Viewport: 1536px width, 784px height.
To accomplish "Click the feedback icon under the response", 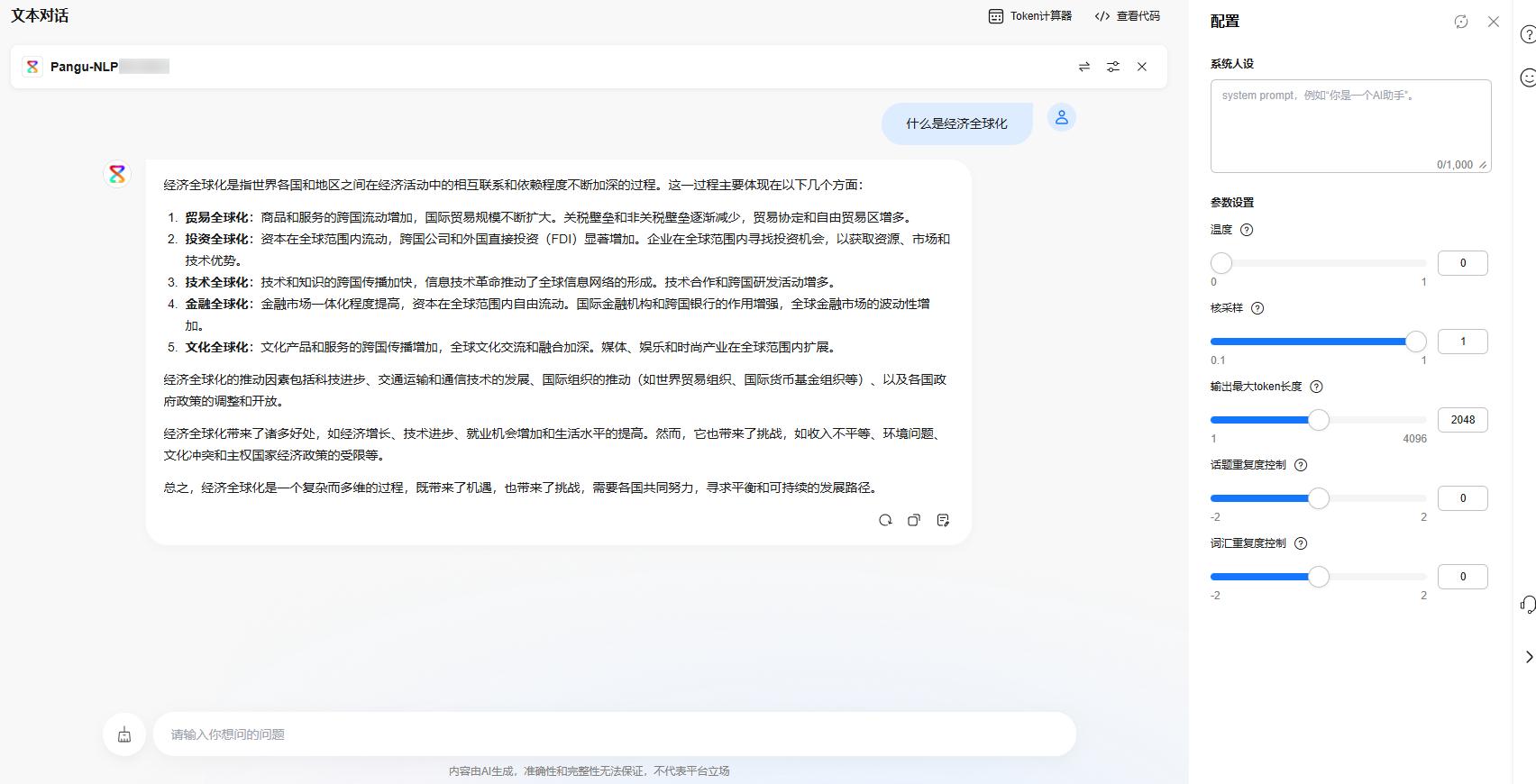I will coord(943,520).
